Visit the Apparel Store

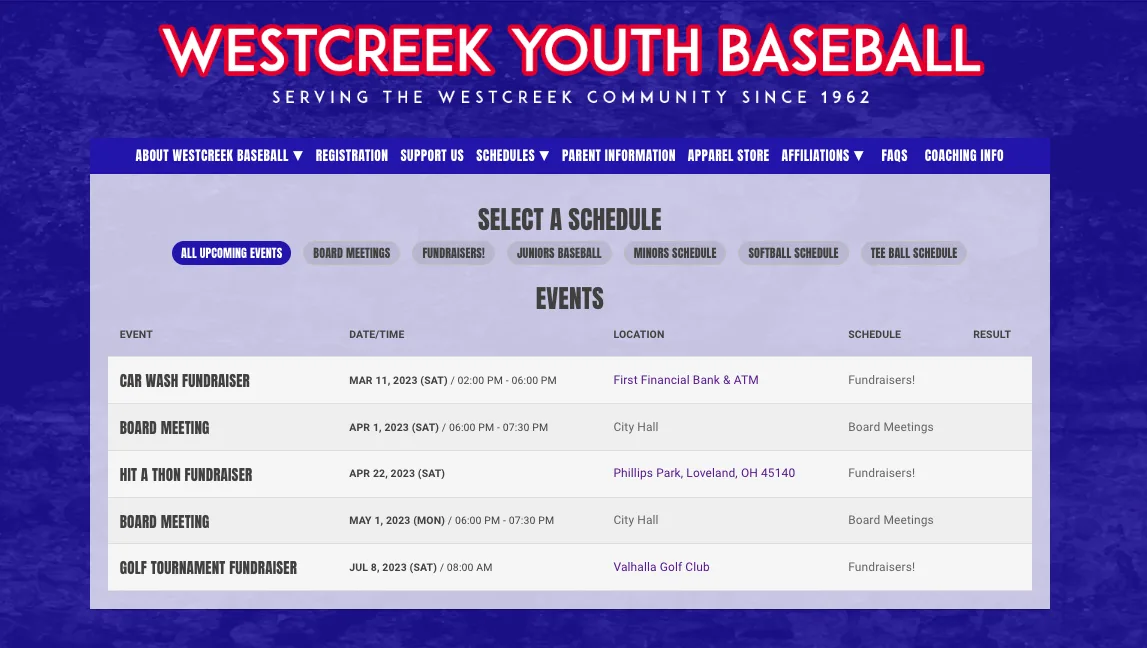pos(728,155)
